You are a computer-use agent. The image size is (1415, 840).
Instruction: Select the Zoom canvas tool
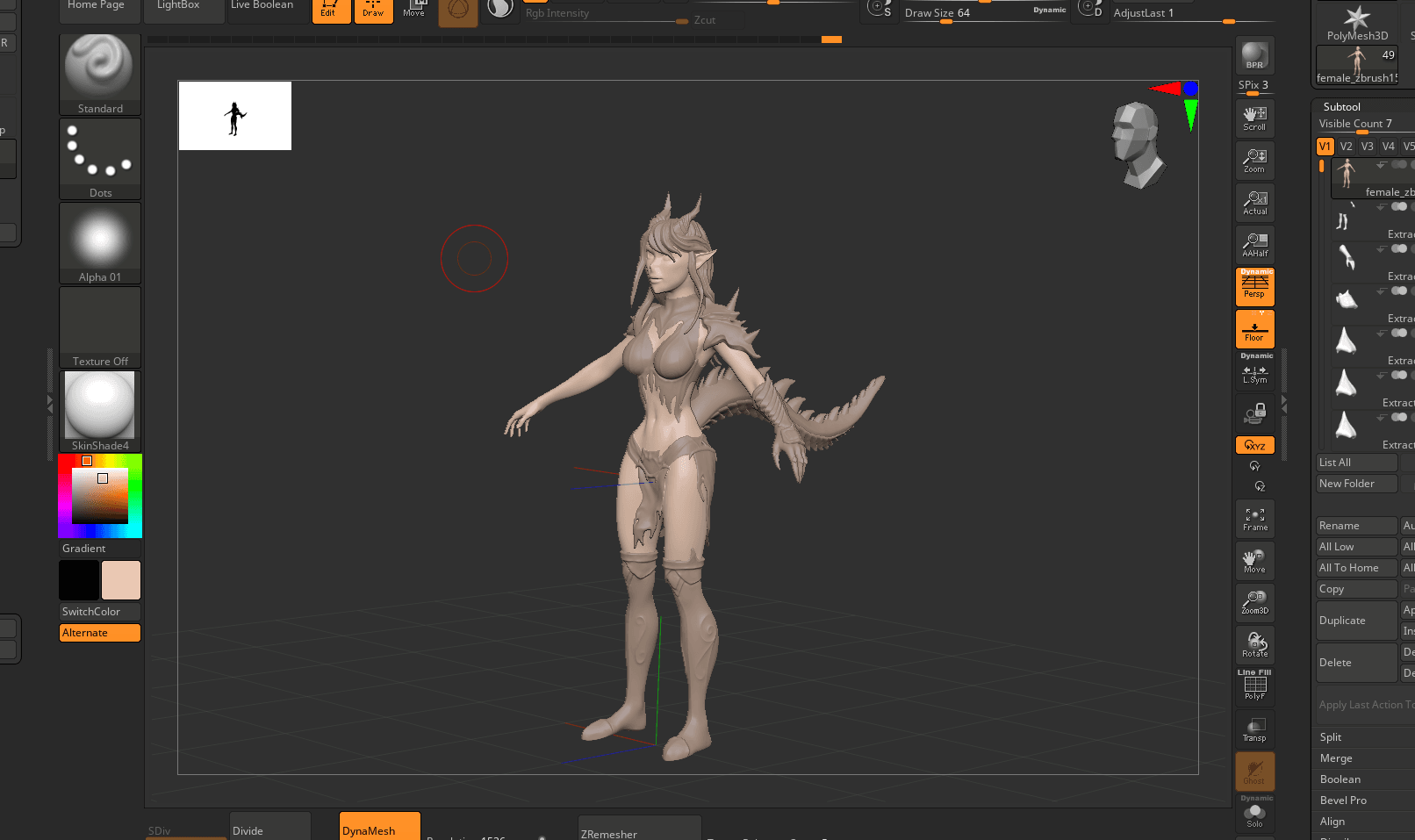click(x=1254, y=160)
